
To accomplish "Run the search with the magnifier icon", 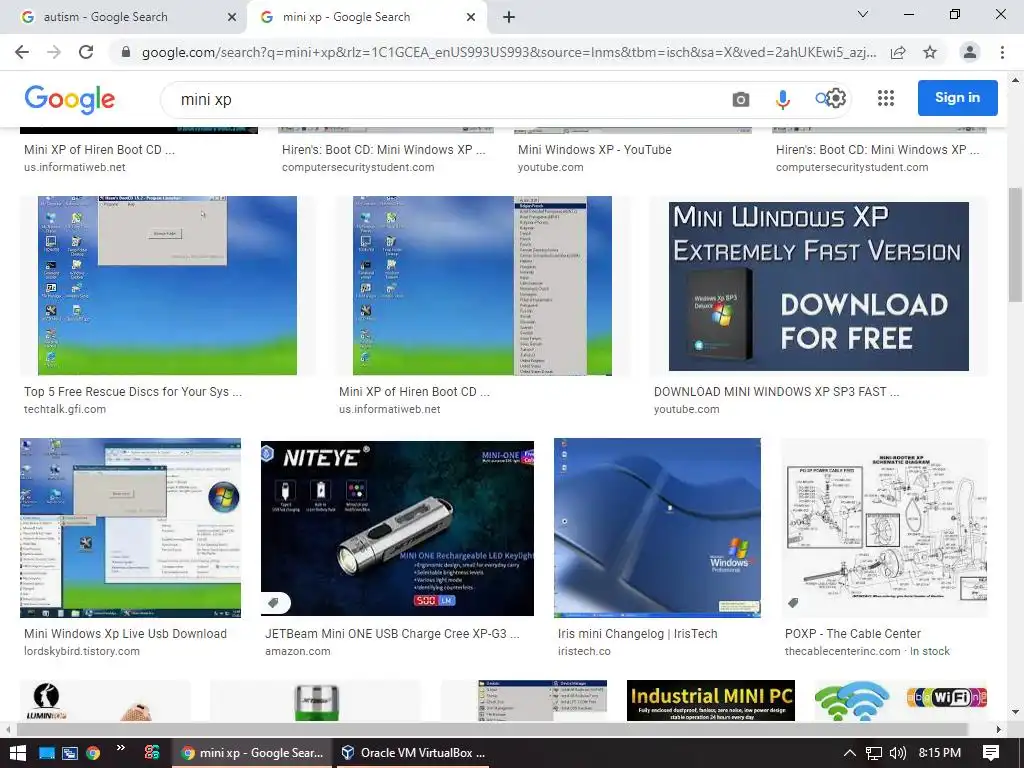I will point(821,99).
